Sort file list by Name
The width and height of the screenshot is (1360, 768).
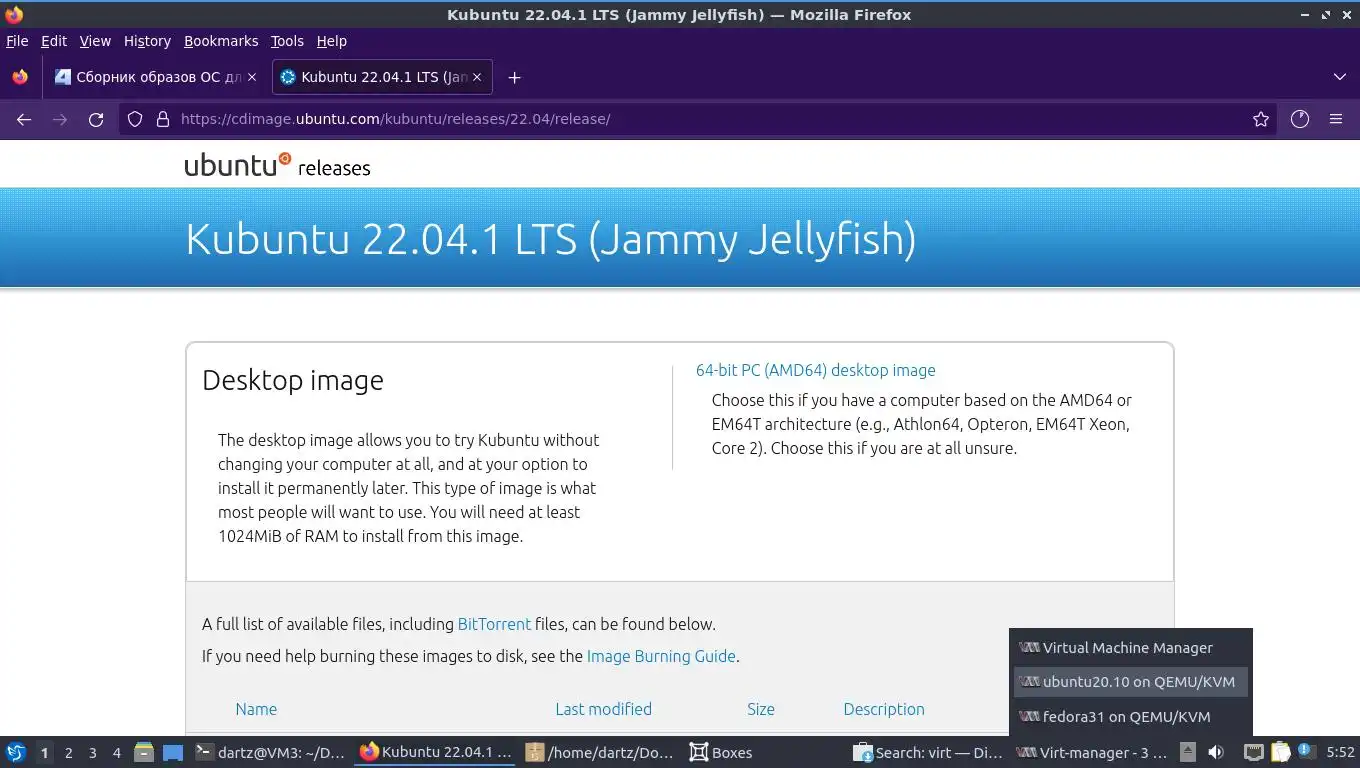[x=256, y=709]
